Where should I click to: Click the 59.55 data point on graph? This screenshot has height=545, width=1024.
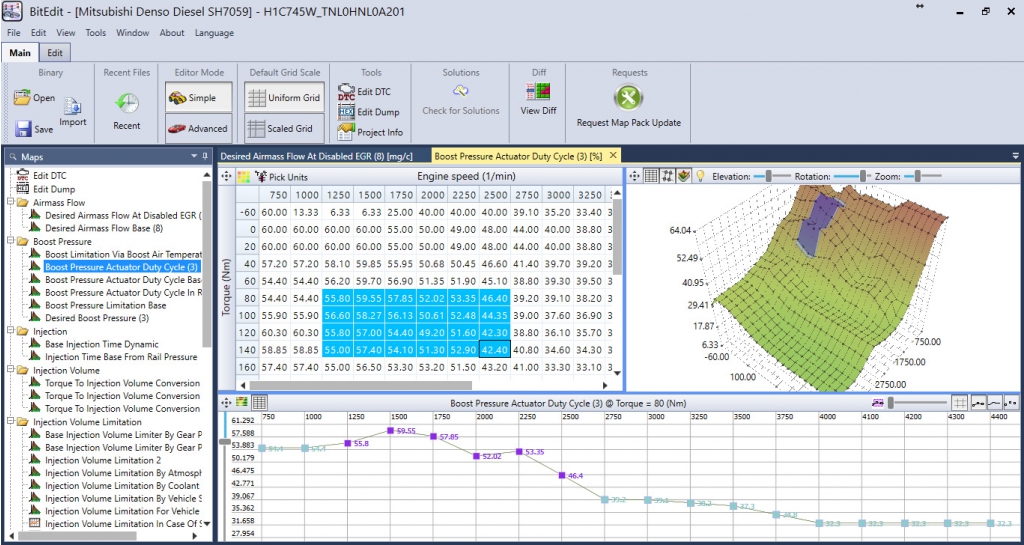pyautogui.click(x=390, y=430)
